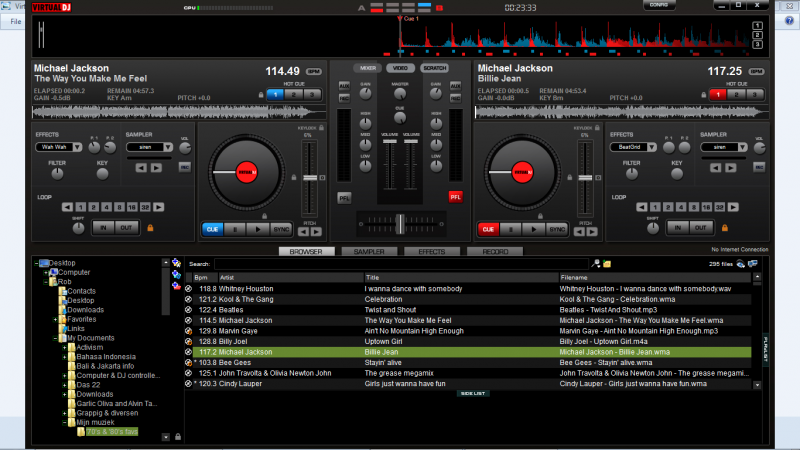Open the Wah Wah effects dropdown

(77, 147)
